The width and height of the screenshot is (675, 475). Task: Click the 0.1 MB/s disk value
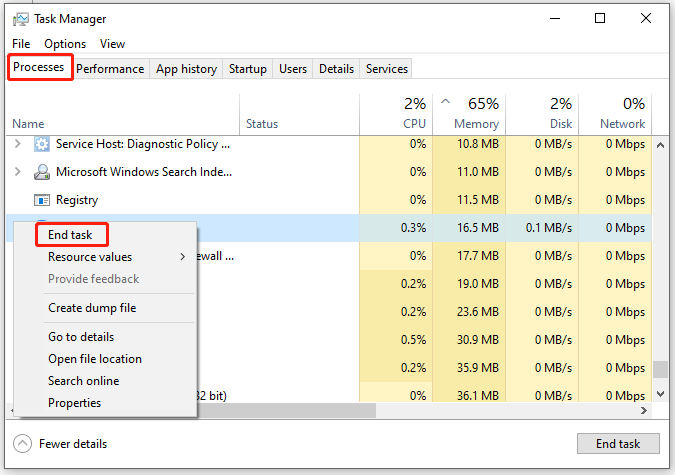[x=548, y=227]
